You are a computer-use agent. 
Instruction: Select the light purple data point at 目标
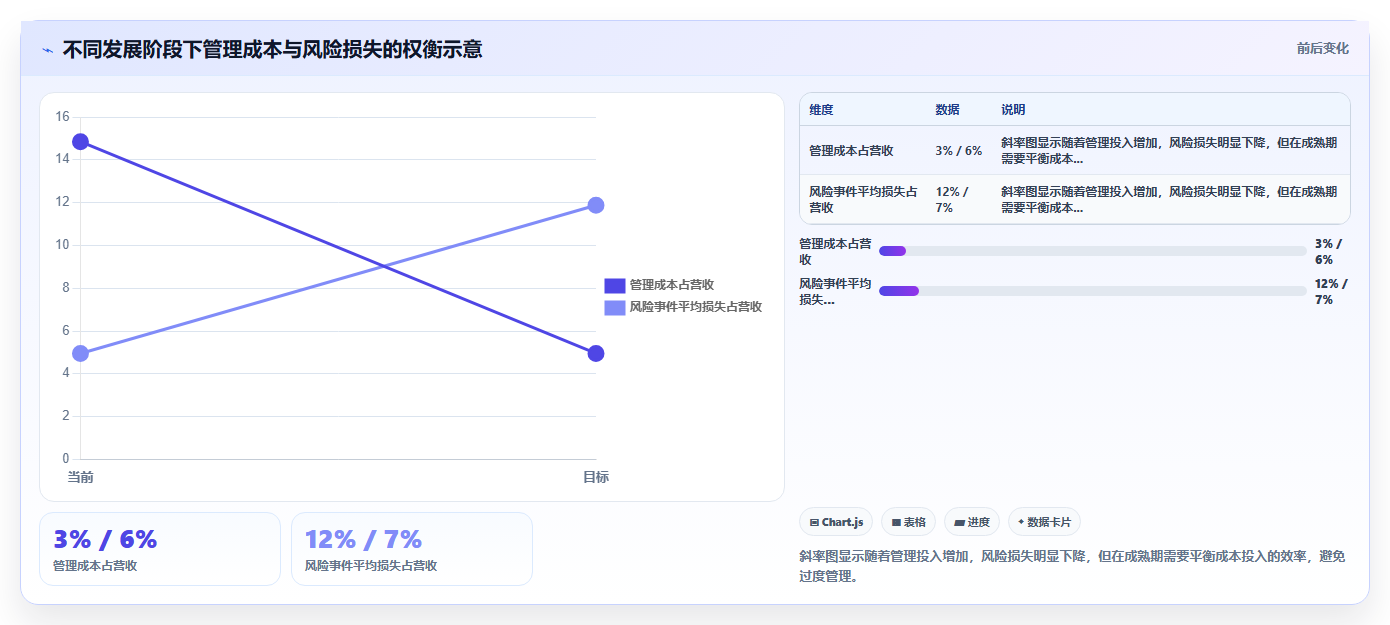[596, 205]
